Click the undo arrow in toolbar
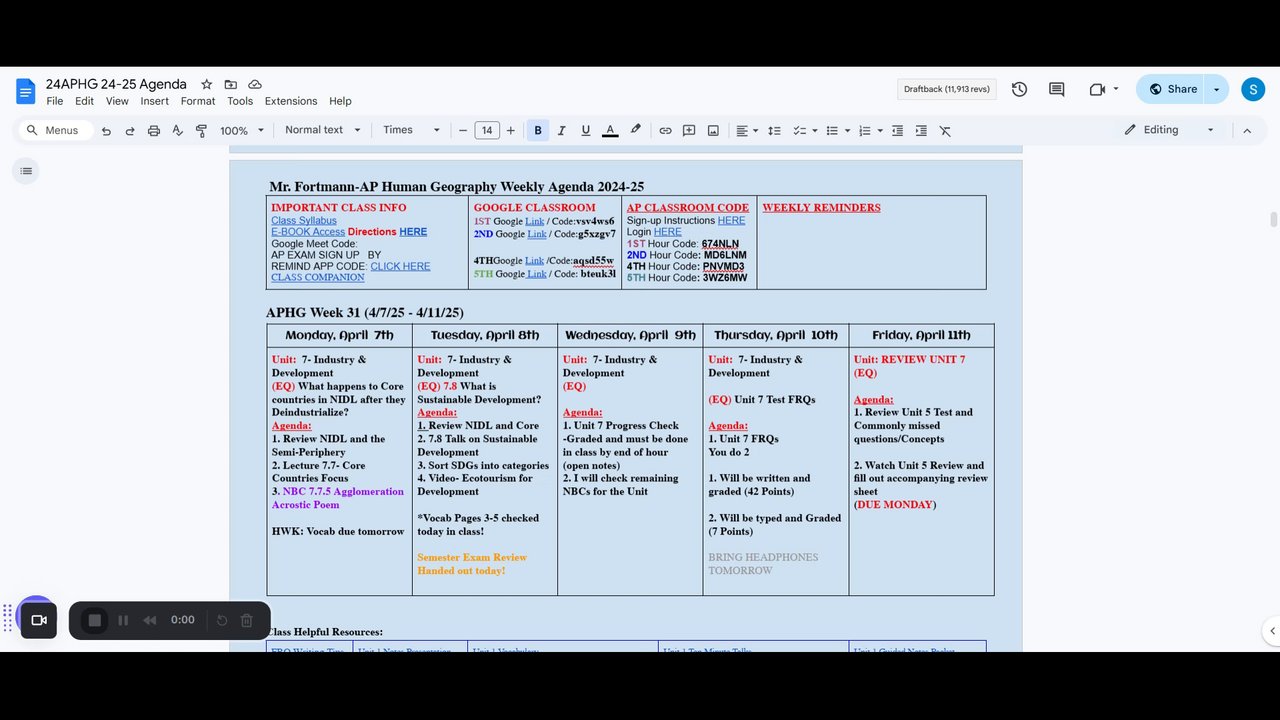The width and height of the screenshot is (1280, 720). [106, 130]
